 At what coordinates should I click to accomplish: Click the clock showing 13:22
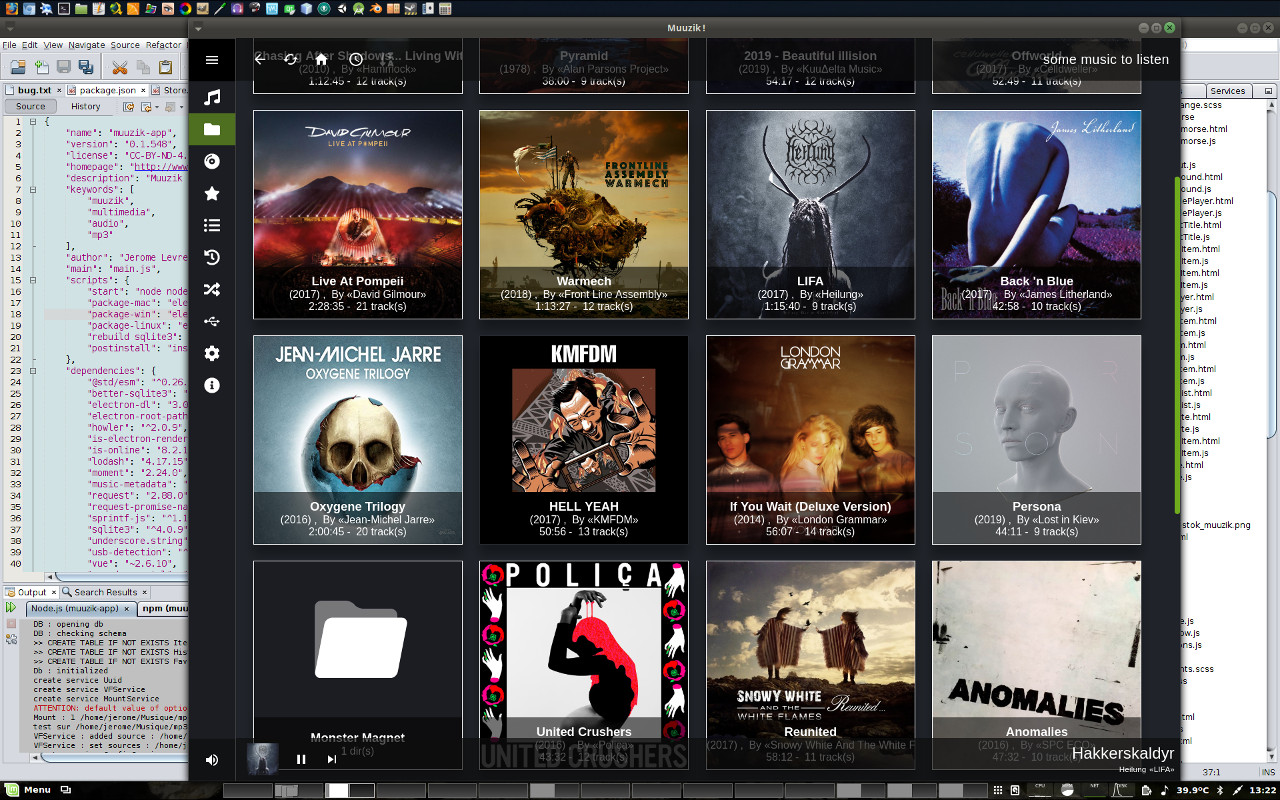1262,790
